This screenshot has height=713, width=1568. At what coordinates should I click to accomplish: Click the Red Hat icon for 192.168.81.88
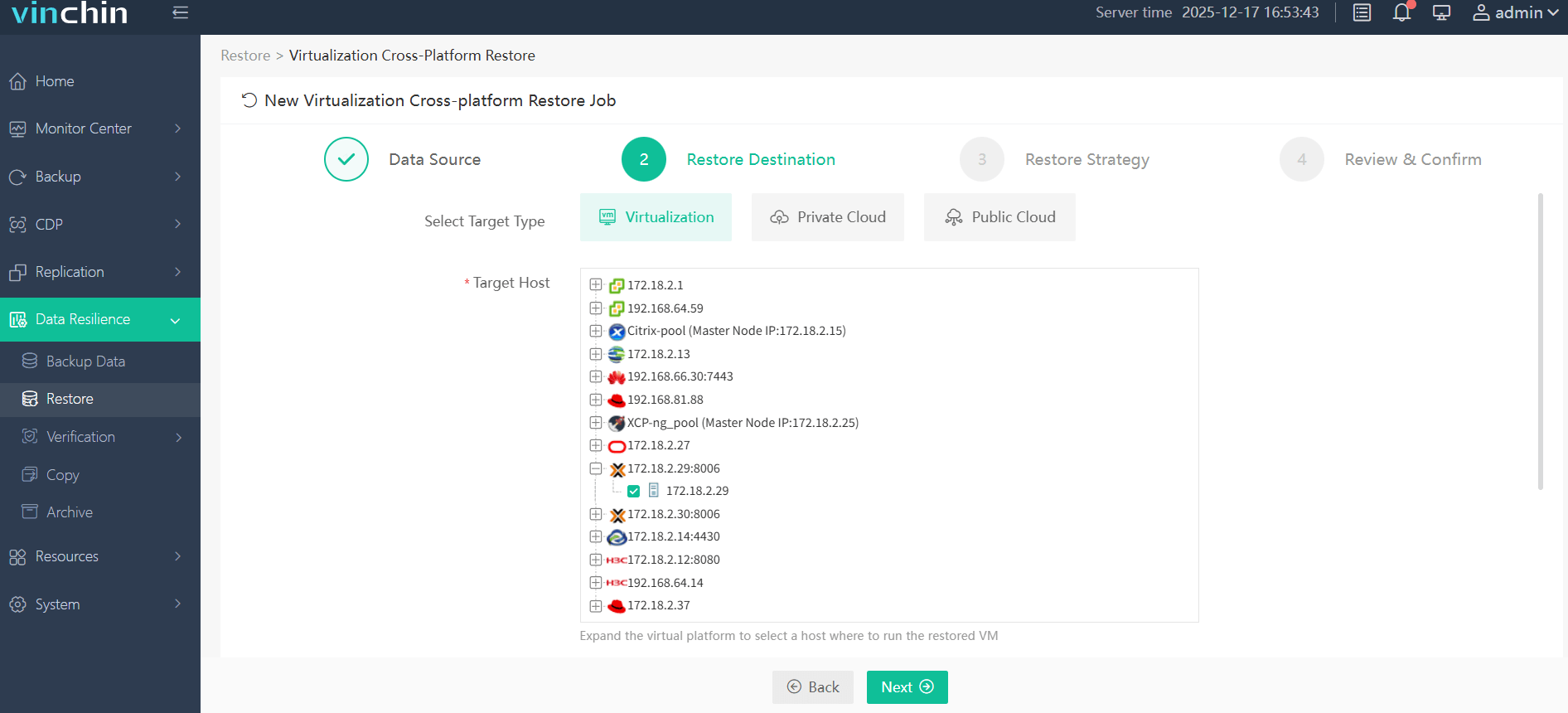617,400
